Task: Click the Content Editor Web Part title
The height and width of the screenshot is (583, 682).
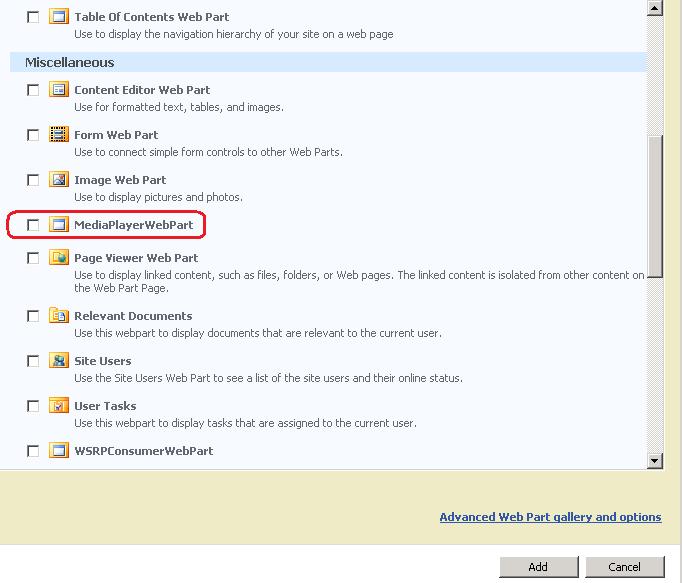Action: pyautogui.click(x=142, y=90)
